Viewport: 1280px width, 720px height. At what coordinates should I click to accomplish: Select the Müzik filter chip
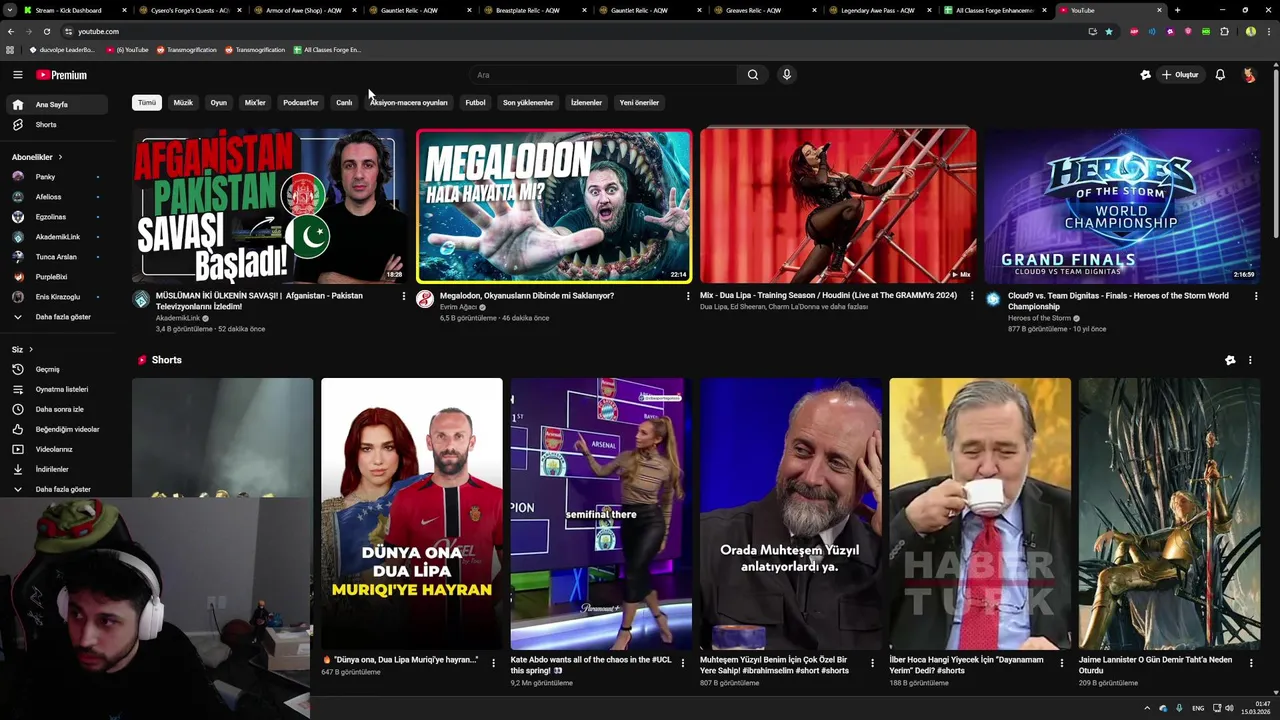pos(183,102)
